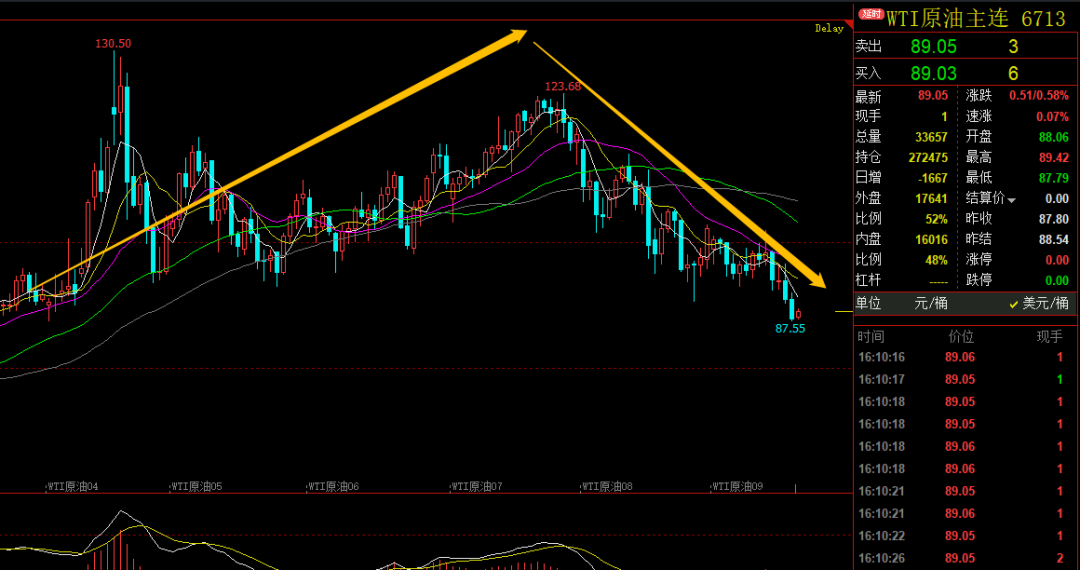Click the 87.55 low price marker
1080x570 pixels.
tap(790, 328)
